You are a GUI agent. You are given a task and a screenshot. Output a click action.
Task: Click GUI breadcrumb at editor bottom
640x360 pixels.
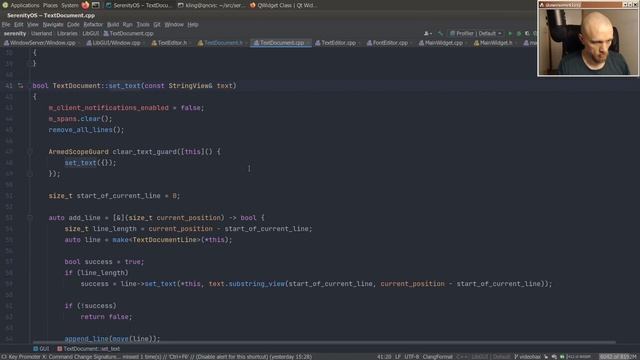coord(41,349)
